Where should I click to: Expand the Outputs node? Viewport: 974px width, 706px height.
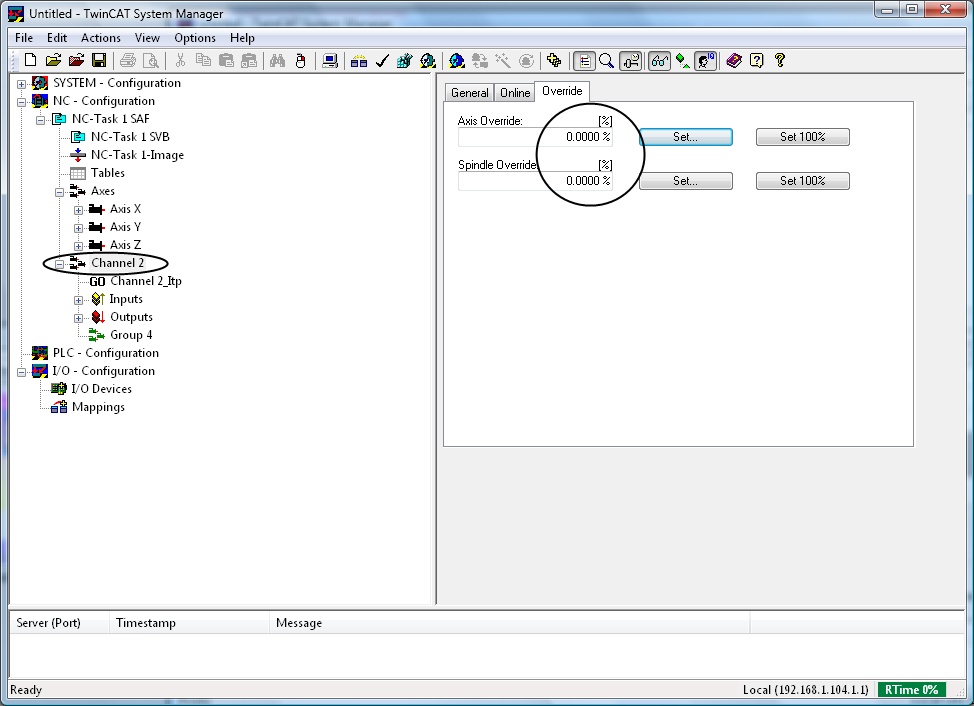pos(79,318)
